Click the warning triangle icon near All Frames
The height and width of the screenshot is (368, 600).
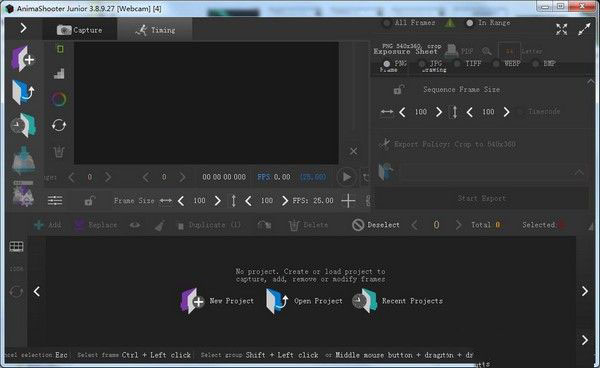point(450,23)
